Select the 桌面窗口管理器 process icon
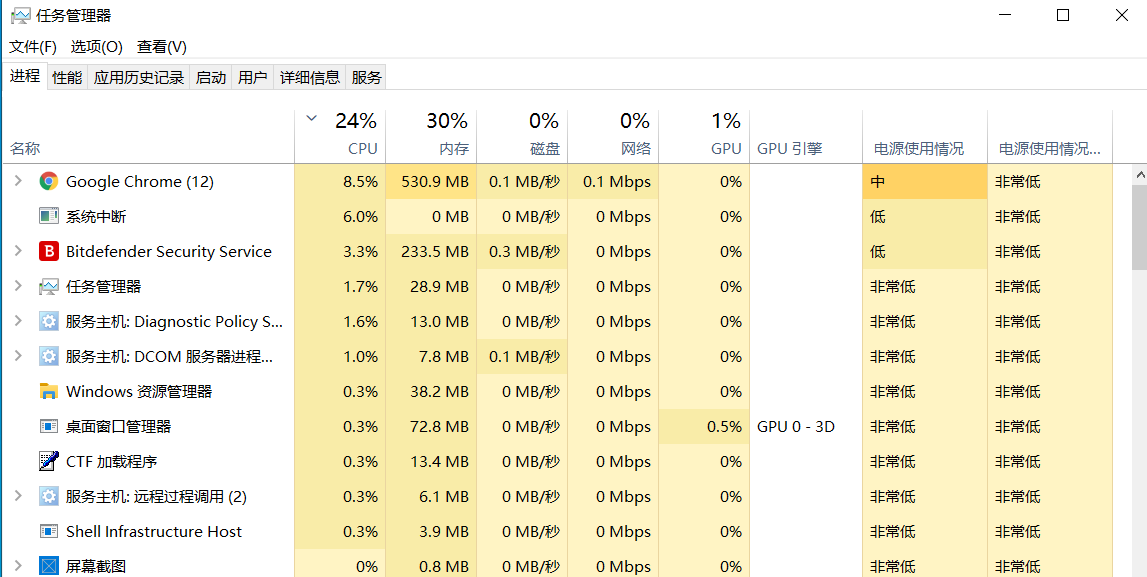Screen dimensions: 1147x577 48,426
